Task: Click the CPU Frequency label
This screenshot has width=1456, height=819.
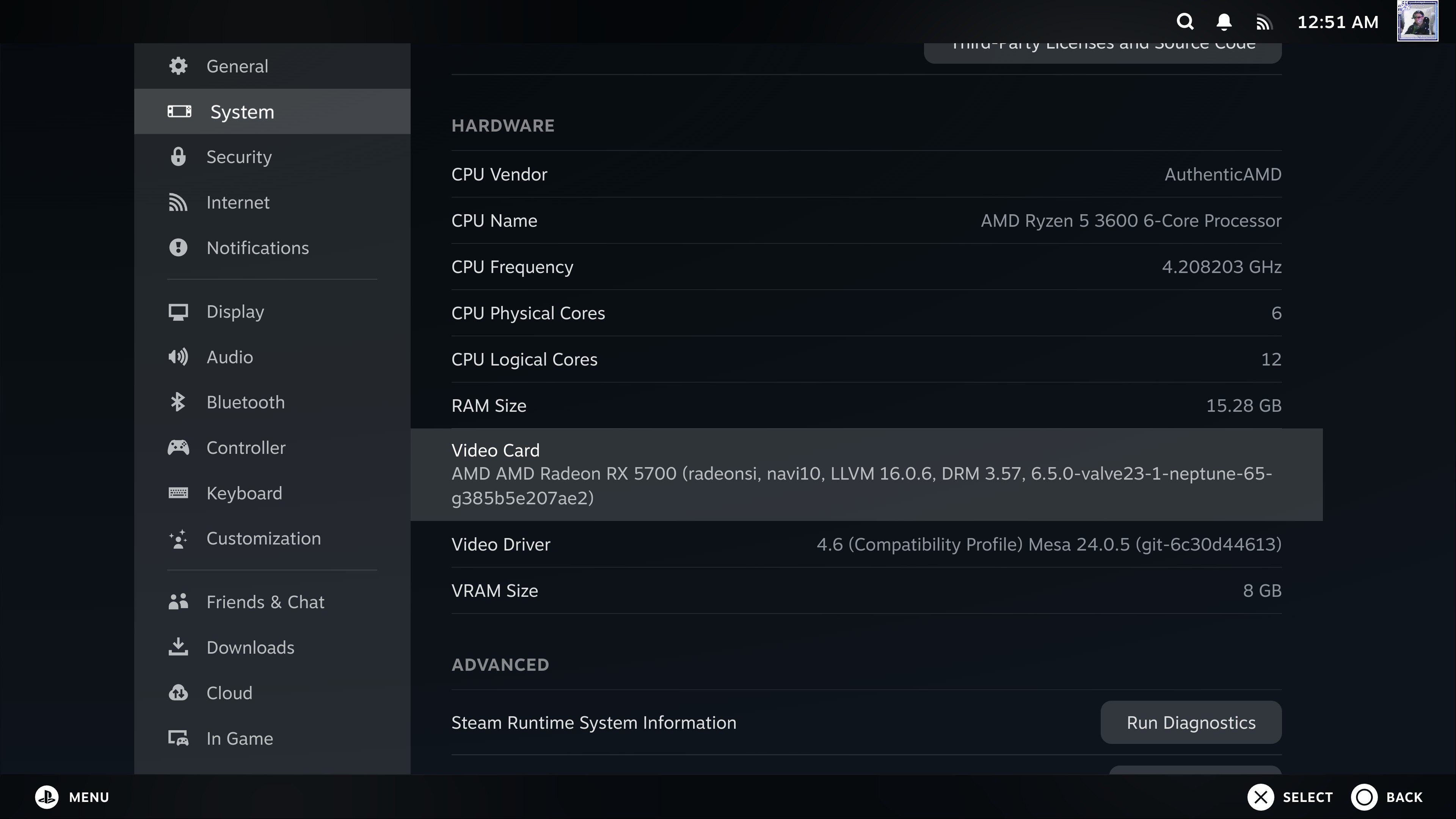Action: coord(512,267)
